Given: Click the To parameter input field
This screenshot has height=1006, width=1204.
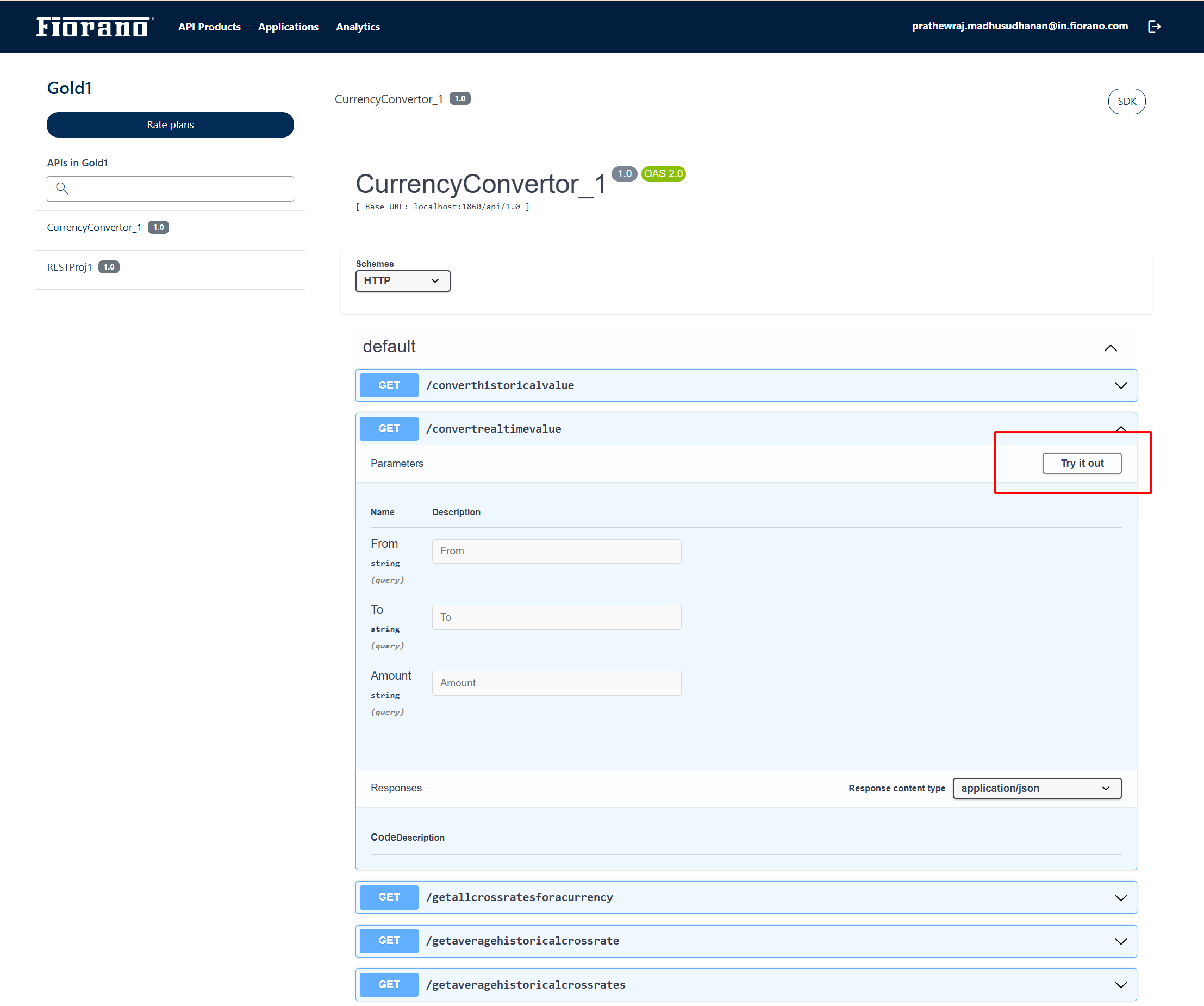Looking at the screenshot, I should [x=556, y=617].
